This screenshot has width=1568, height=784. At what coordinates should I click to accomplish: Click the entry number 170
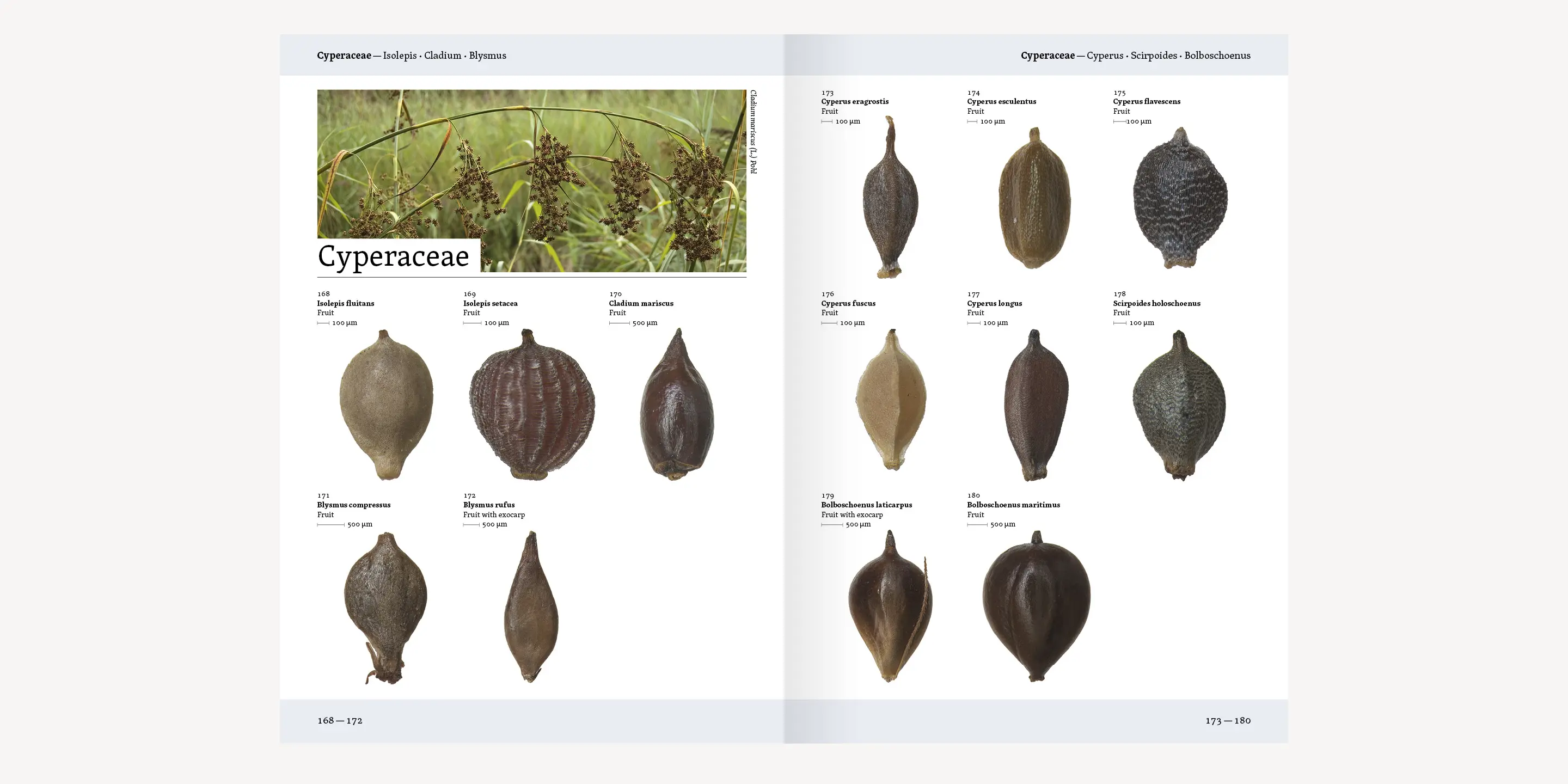615,294
